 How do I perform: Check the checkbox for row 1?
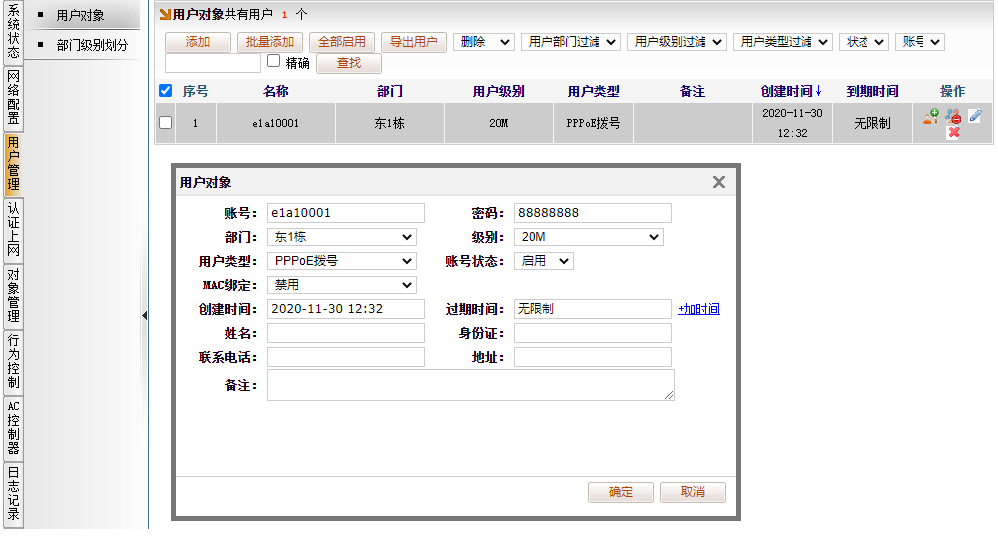click(x=165, y=122)
